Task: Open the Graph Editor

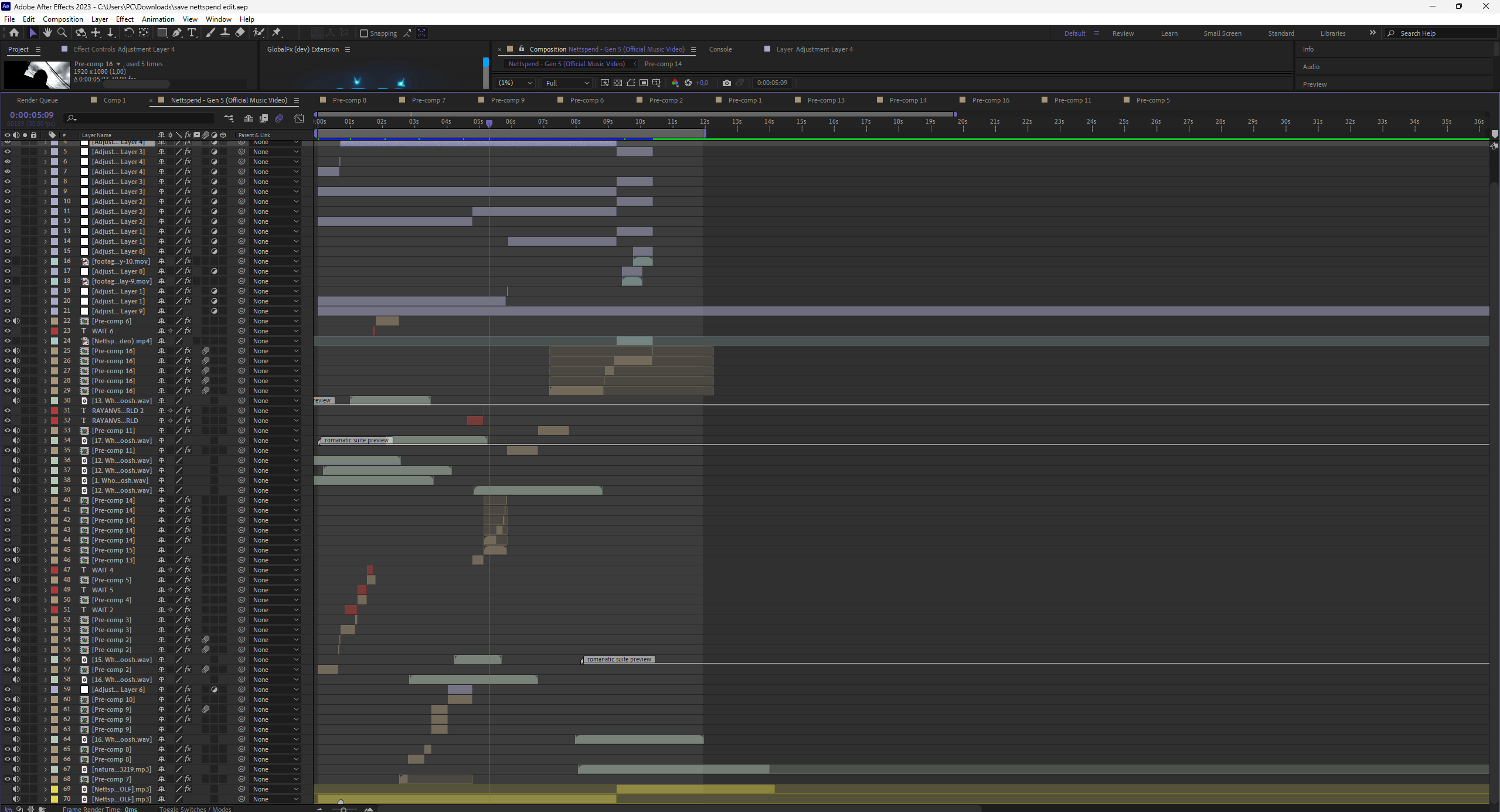Action: tap(299, 118)
